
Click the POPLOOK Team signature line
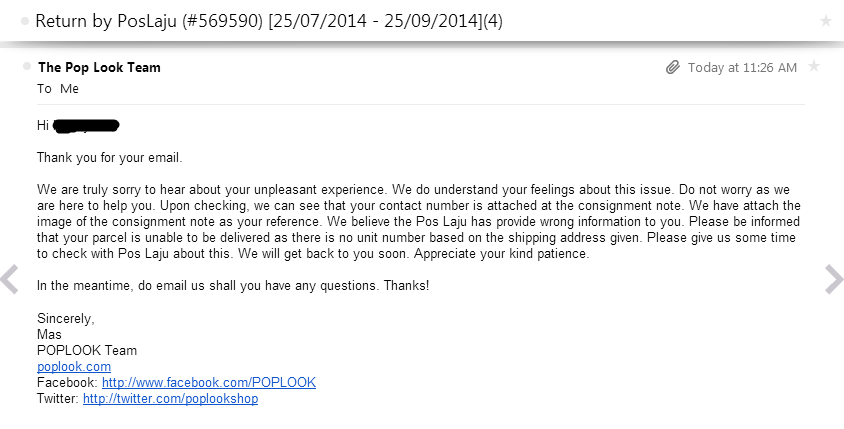(87, 350)
